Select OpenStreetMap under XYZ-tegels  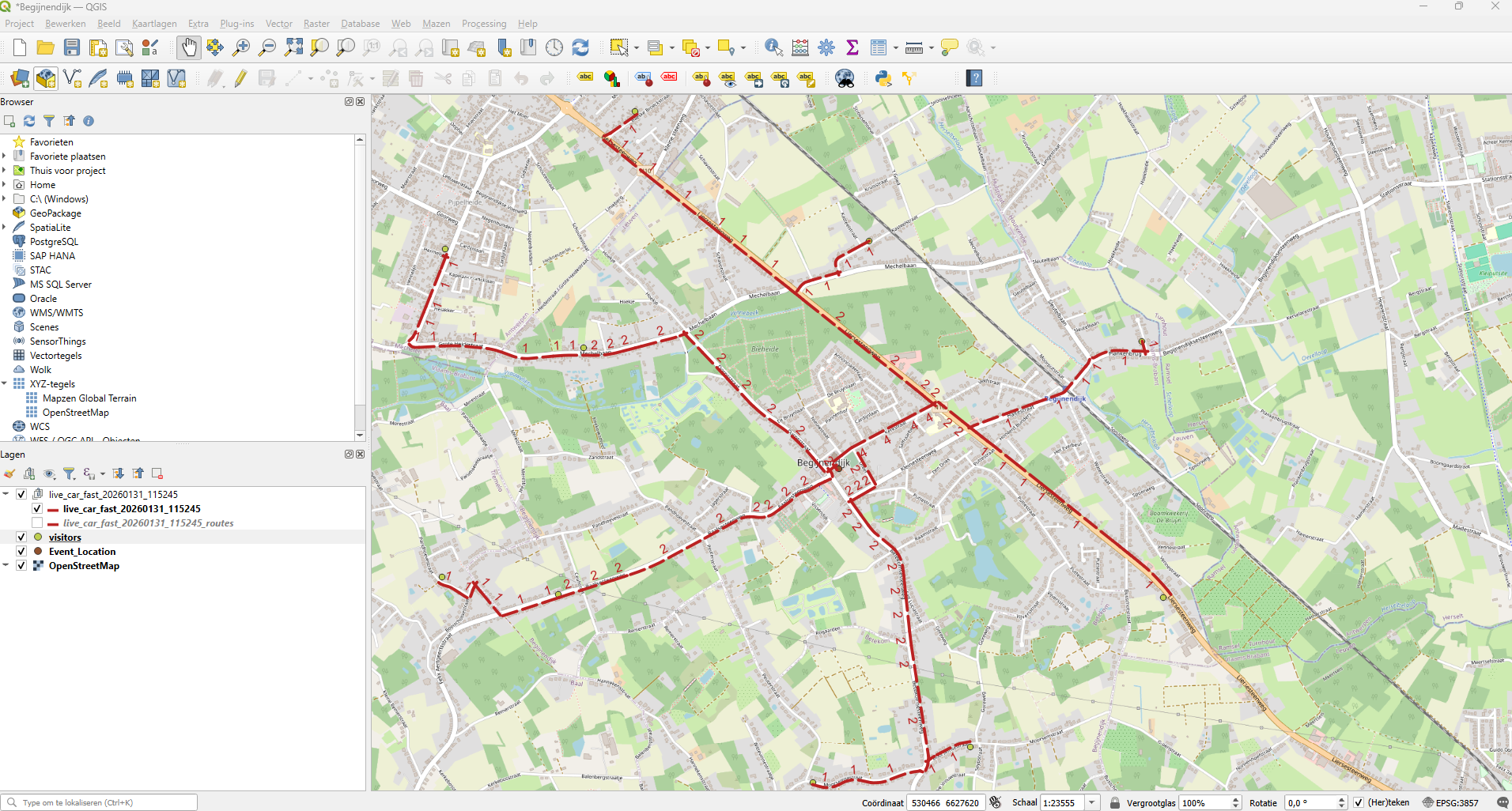click(x=76, y=413)
